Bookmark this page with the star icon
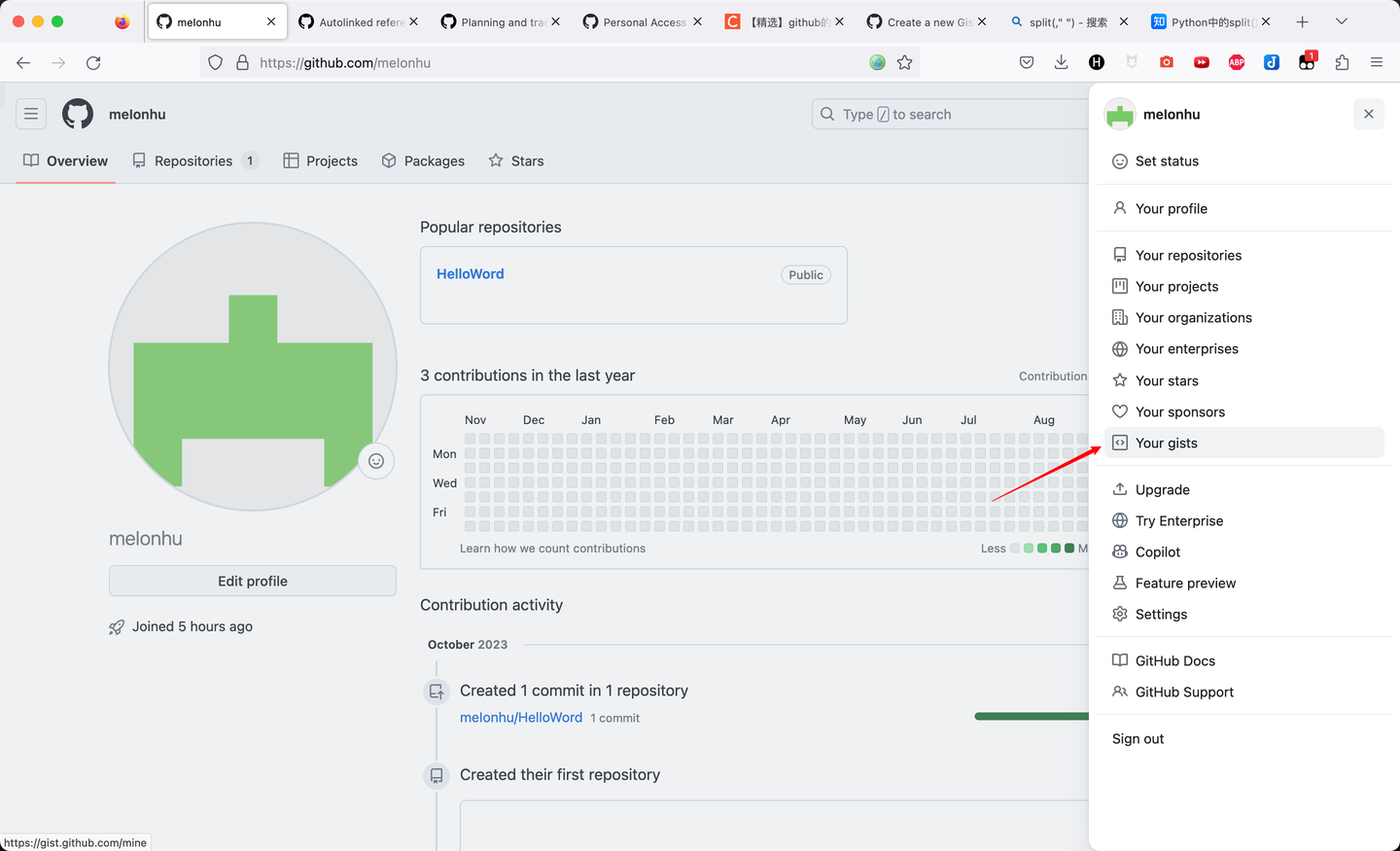Image resolution: width=1400 pixels, height=851 pixels. tap(904, 62)
